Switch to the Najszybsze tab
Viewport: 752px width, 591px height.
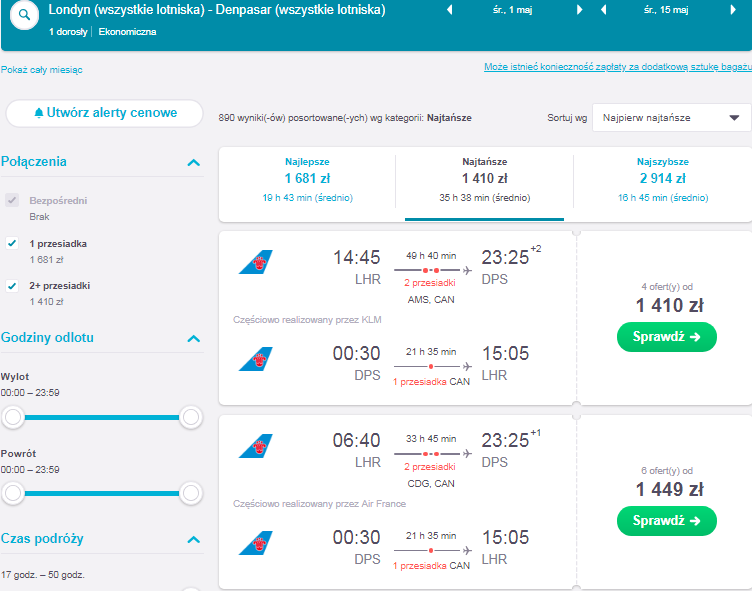663,180
